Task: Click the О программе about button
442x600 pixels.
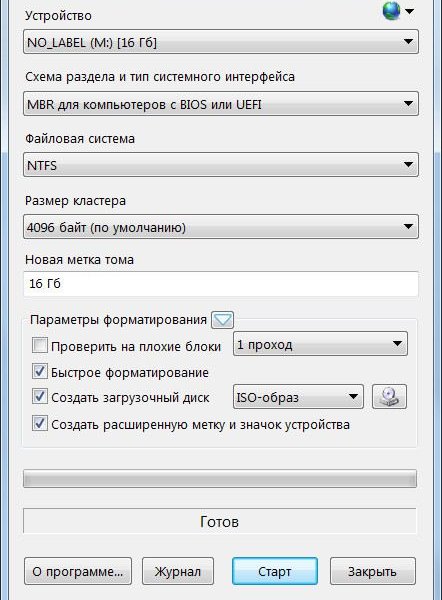Action: click(x=78, y=571)
